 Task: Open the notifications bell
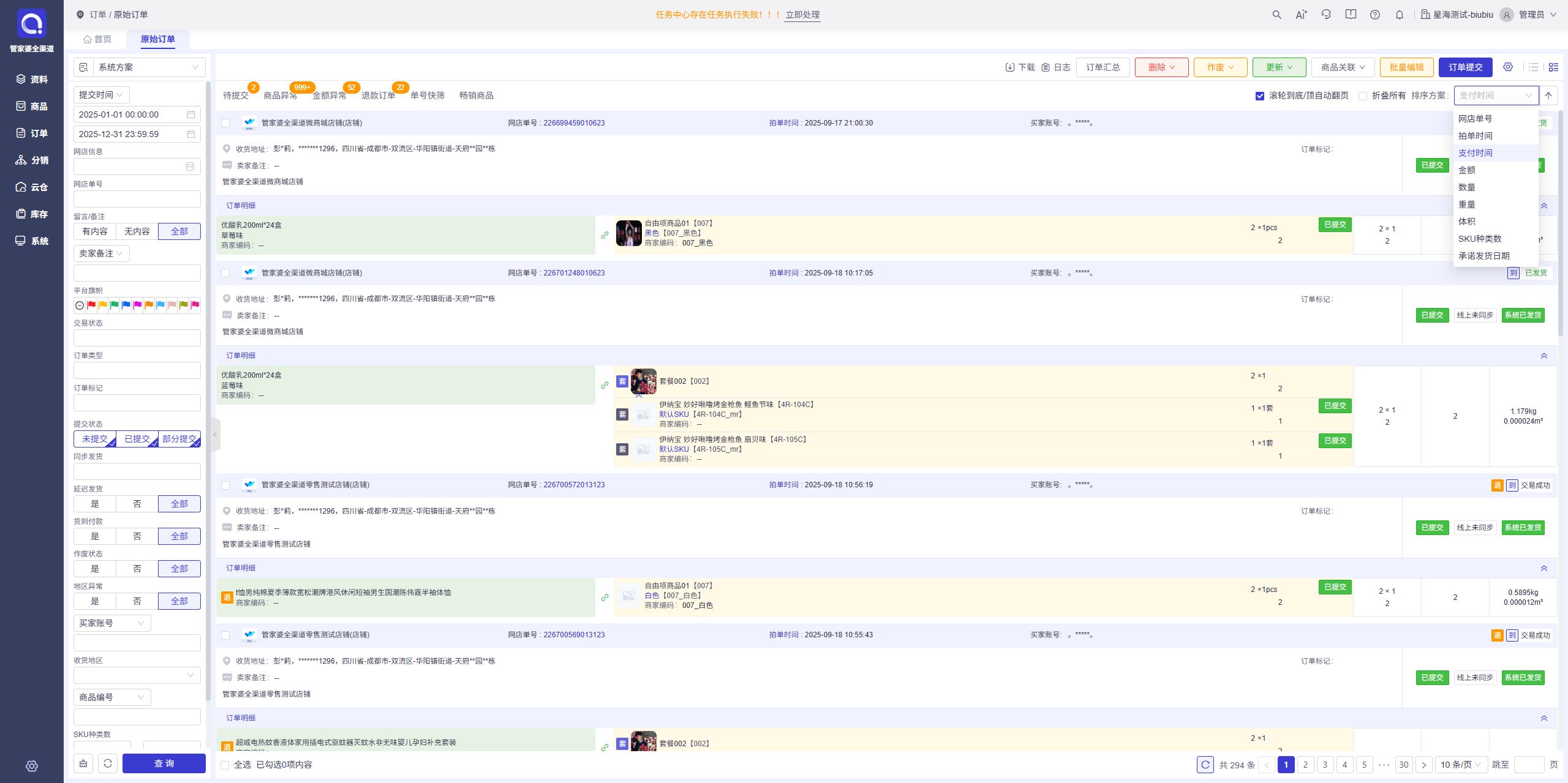[x=1400, y=15]
